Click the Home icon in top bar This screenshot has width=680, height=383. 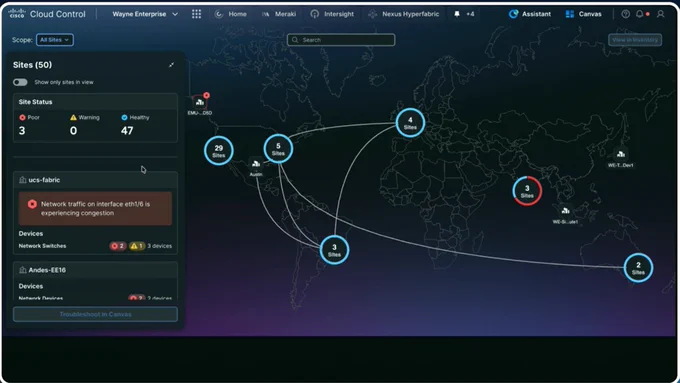click(x=219, y=14)
